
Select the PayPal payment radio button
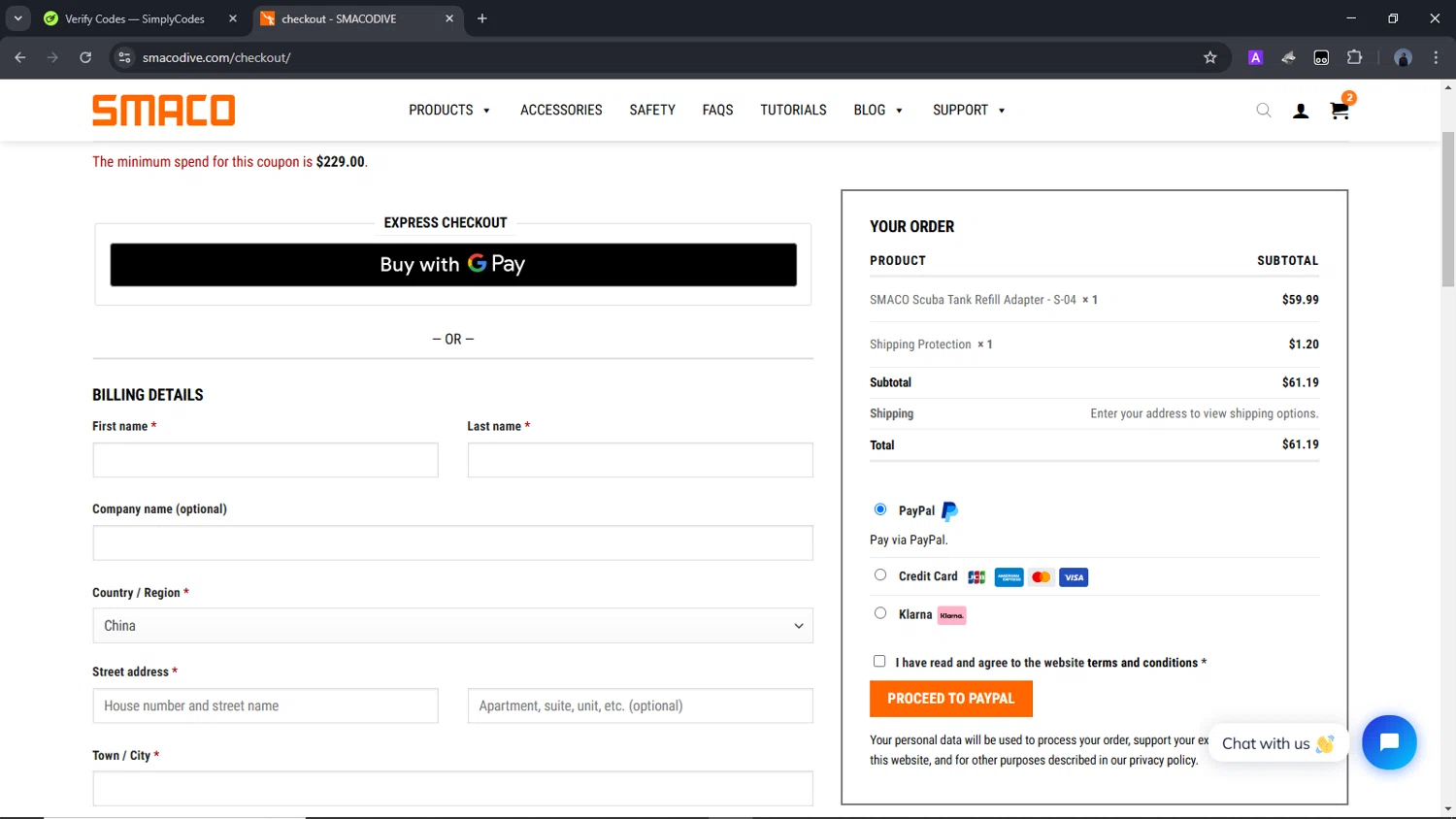(880, 509)
